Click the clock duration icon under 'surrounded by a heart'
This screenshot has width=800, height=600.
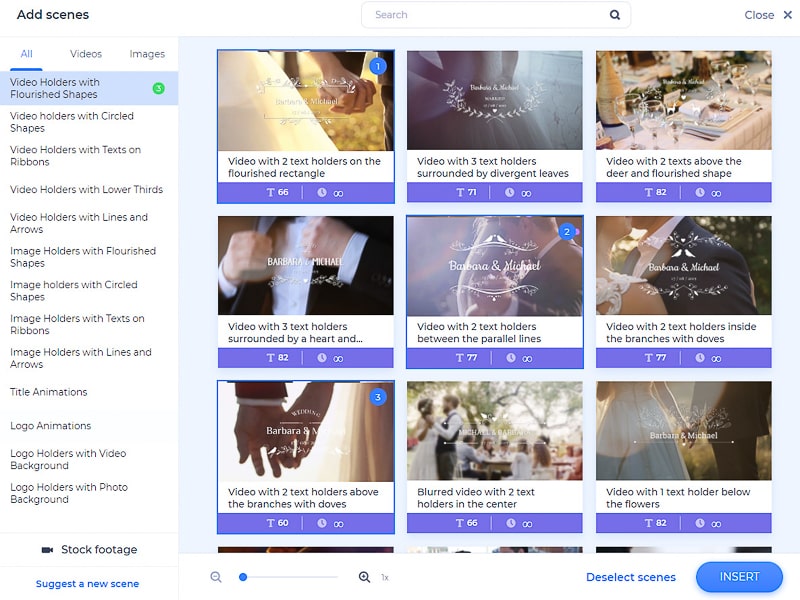322,358
